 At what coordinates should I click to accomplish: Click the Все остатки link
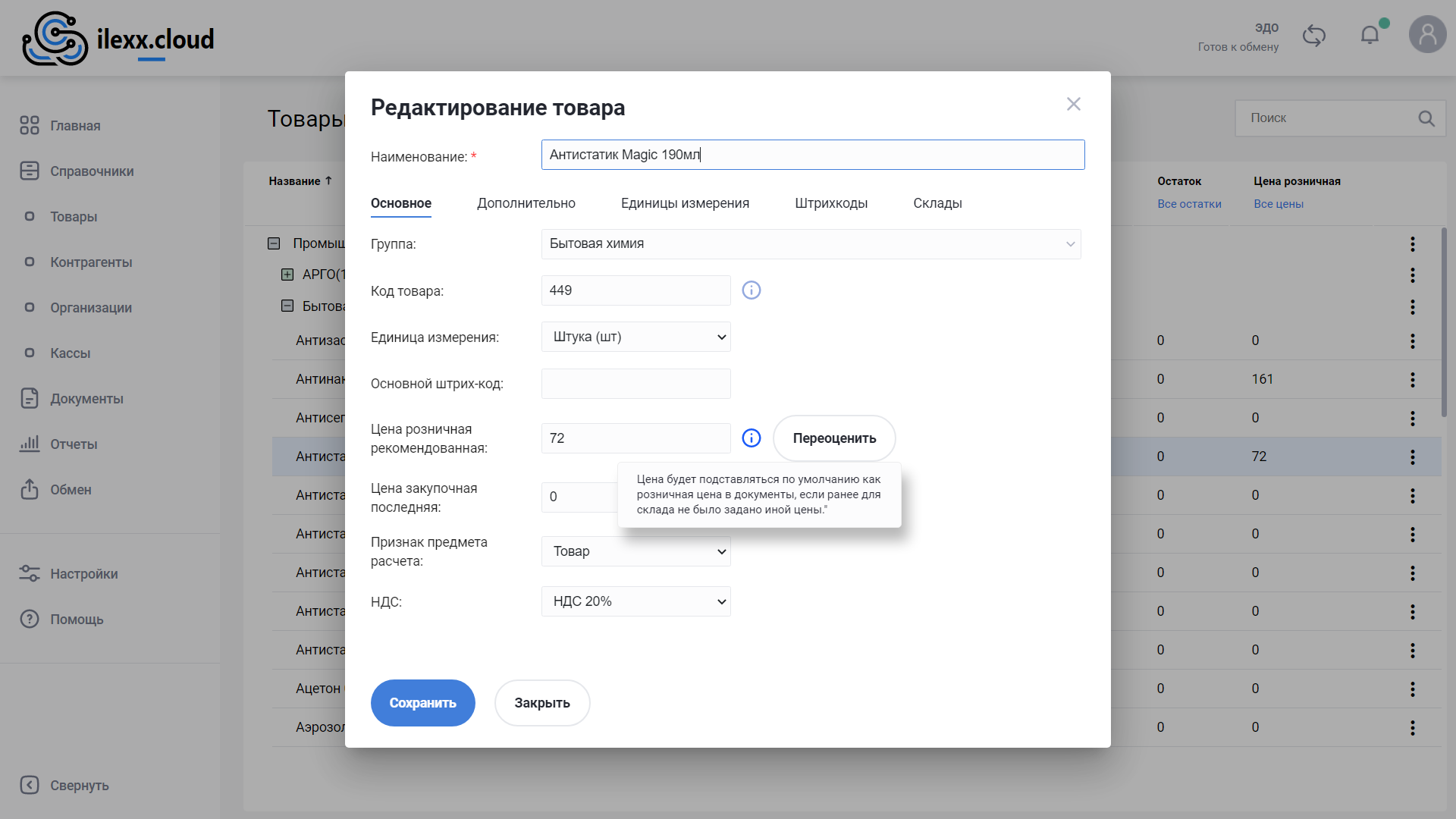click(x=1188, y=204)
